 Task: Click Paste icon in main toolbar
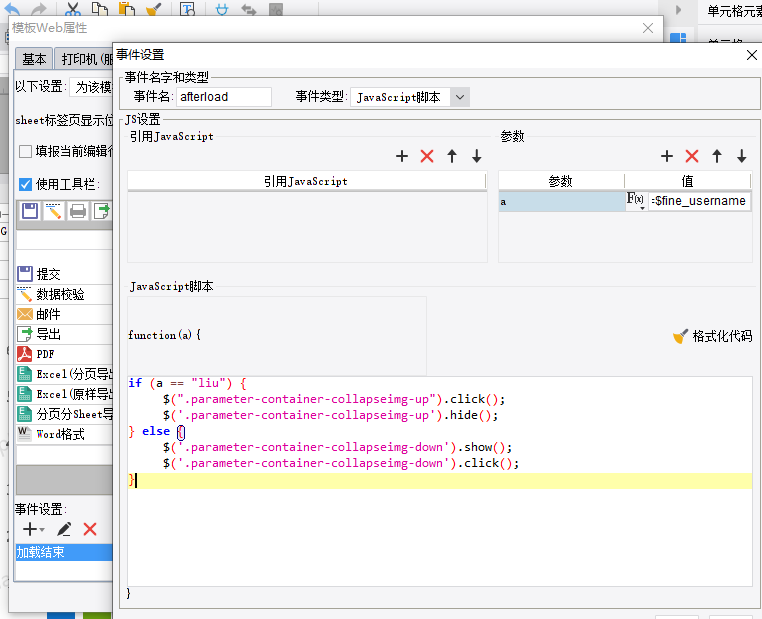click(x=126, y=8)
